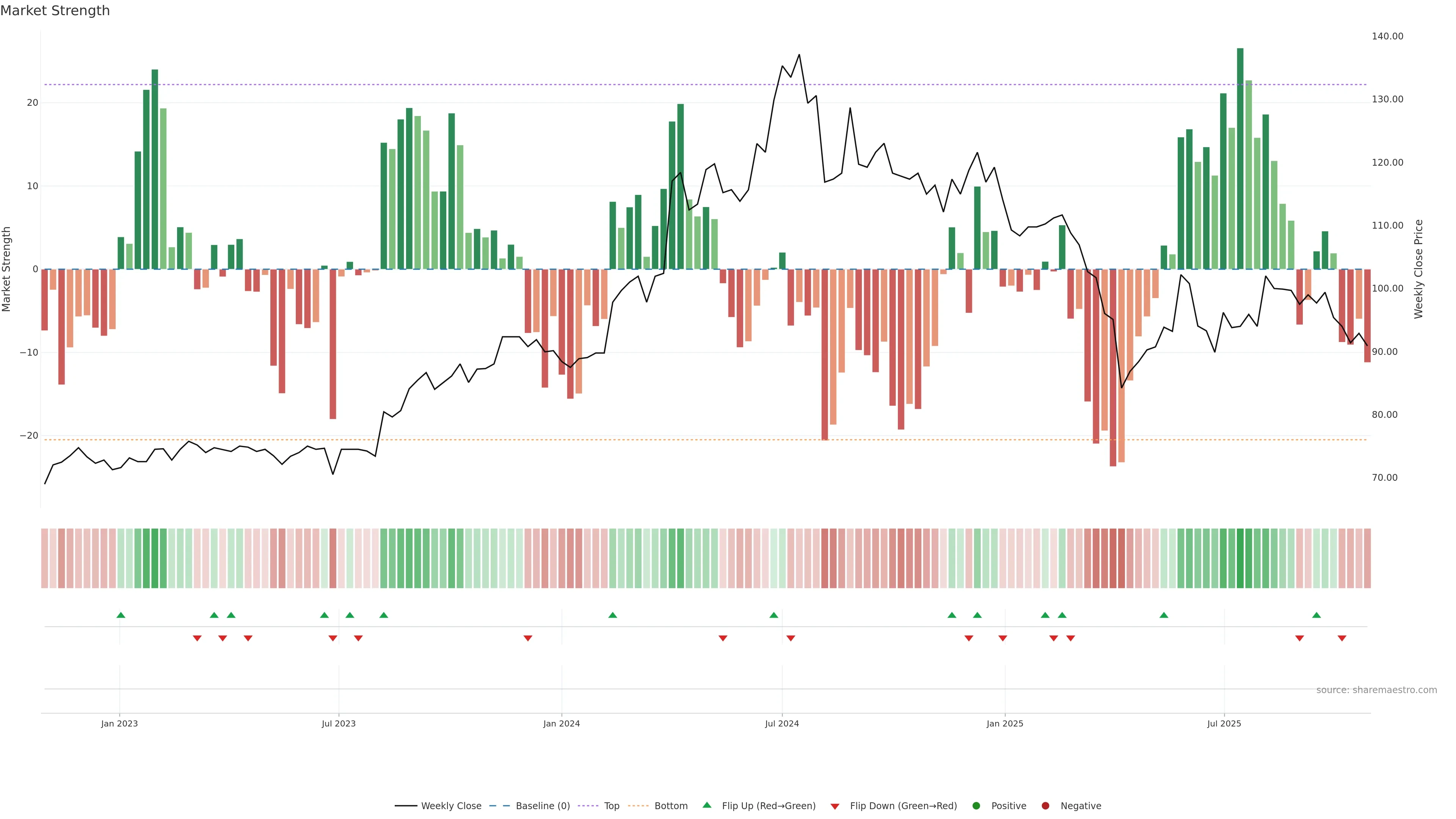Screen dimensions: 1456x819
Task: Click the leftmost red Flip Down triangle
Action: [x=197, y=638]
